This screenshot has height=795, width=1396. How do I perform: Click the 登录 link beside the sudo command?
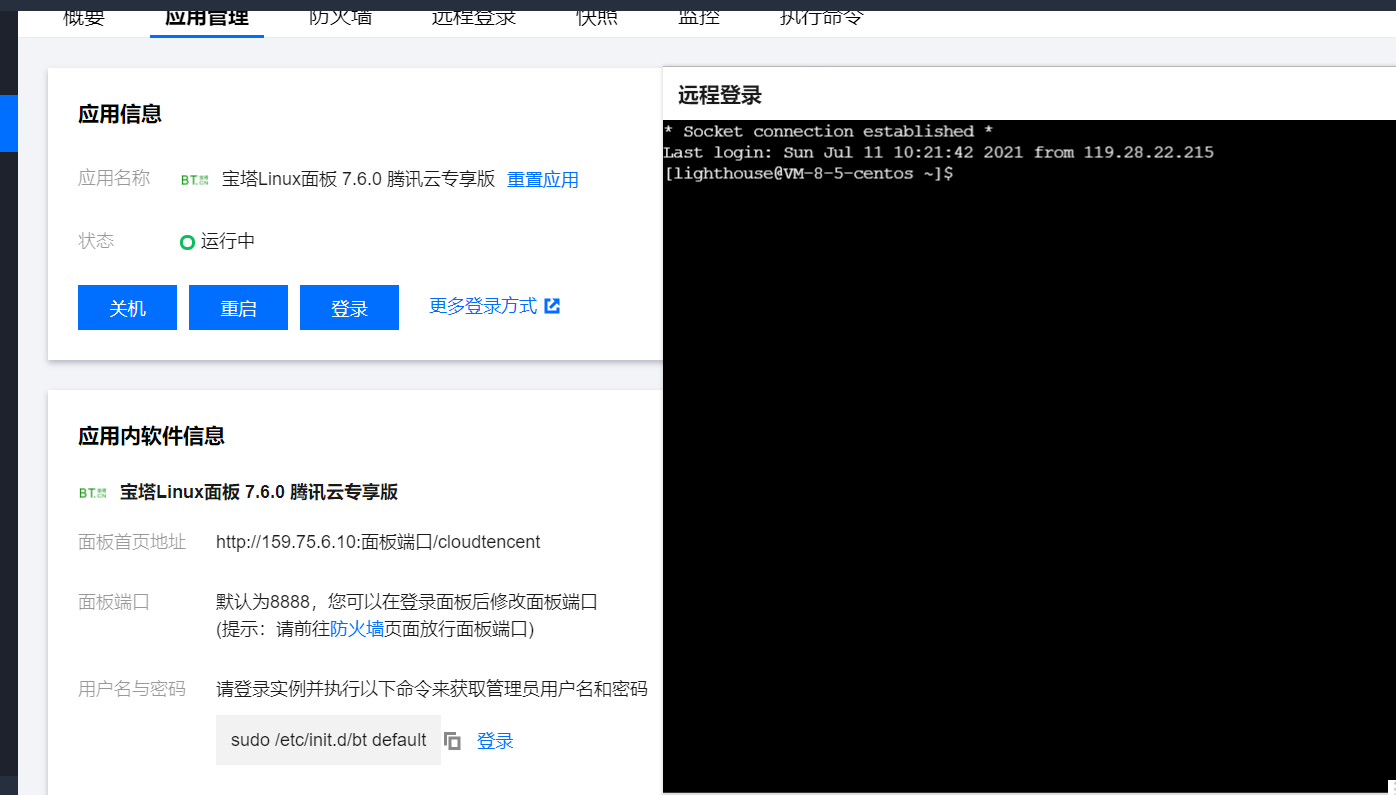[x=495, y=741]
